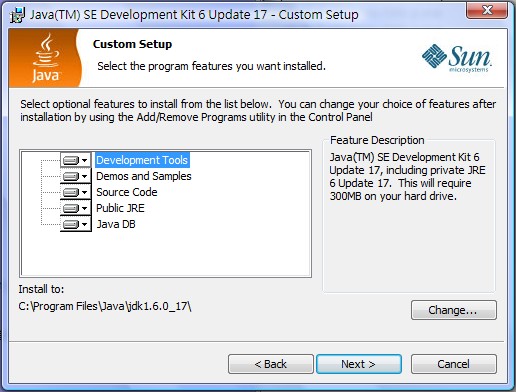Click the Public JRE drive icon
This screenshot has width=516, height=392.
(x=71, y=208)
